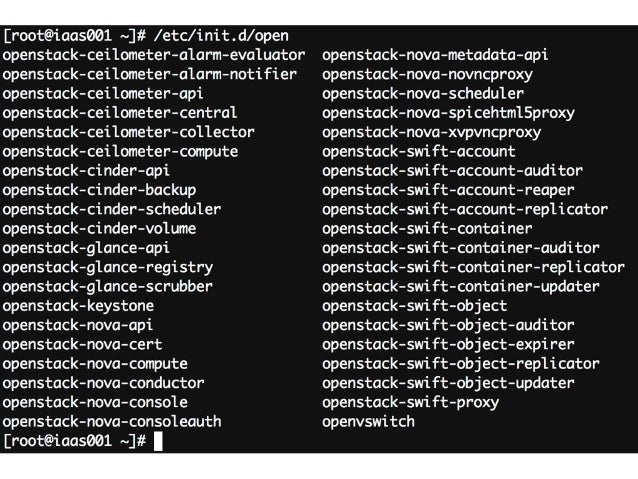Click the openstack-cinder-volume entry
Viewport: 638px width, 479px height.
click(99, 229)
